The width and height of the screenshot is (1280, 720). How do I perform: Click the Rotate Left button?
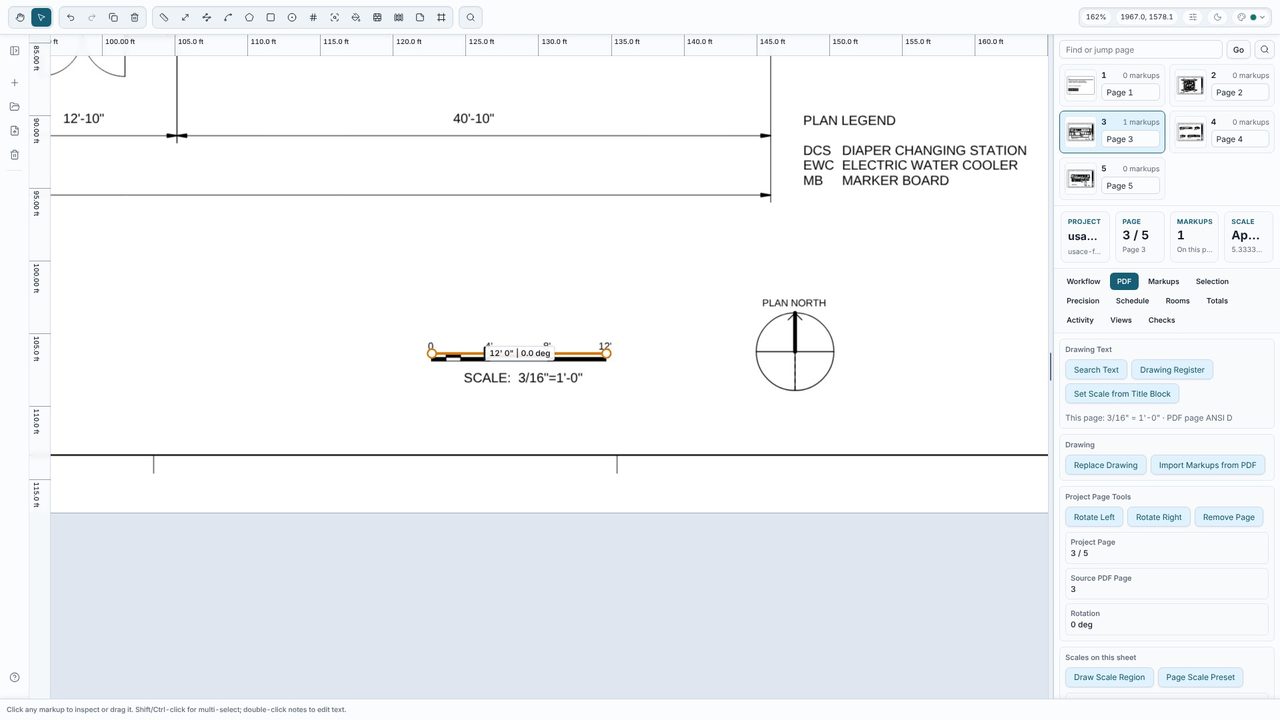tap(1094, 517)
